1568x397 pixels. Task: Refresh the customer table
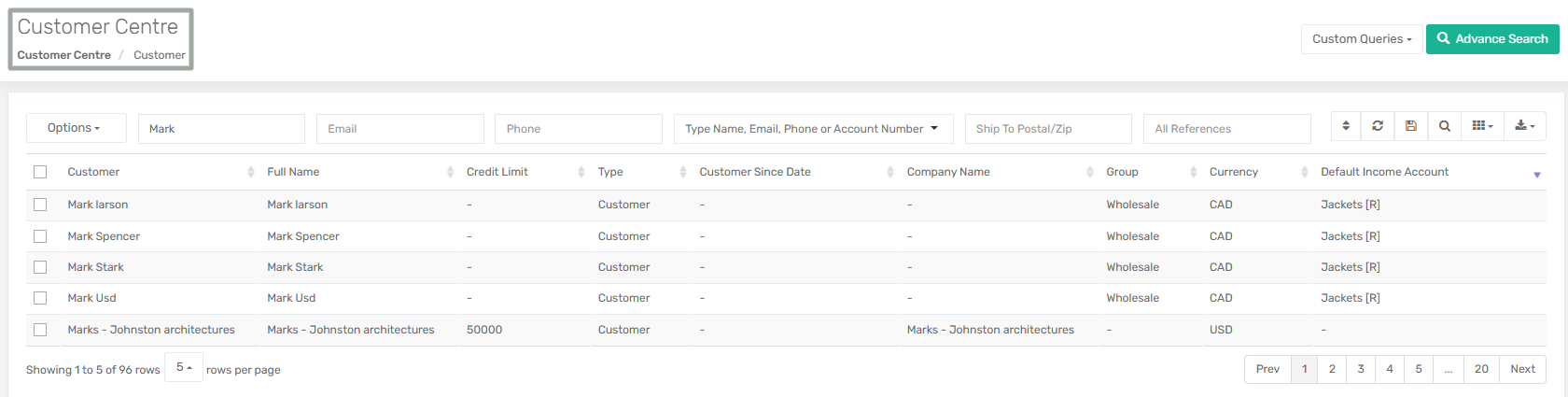pos(1378,126)
